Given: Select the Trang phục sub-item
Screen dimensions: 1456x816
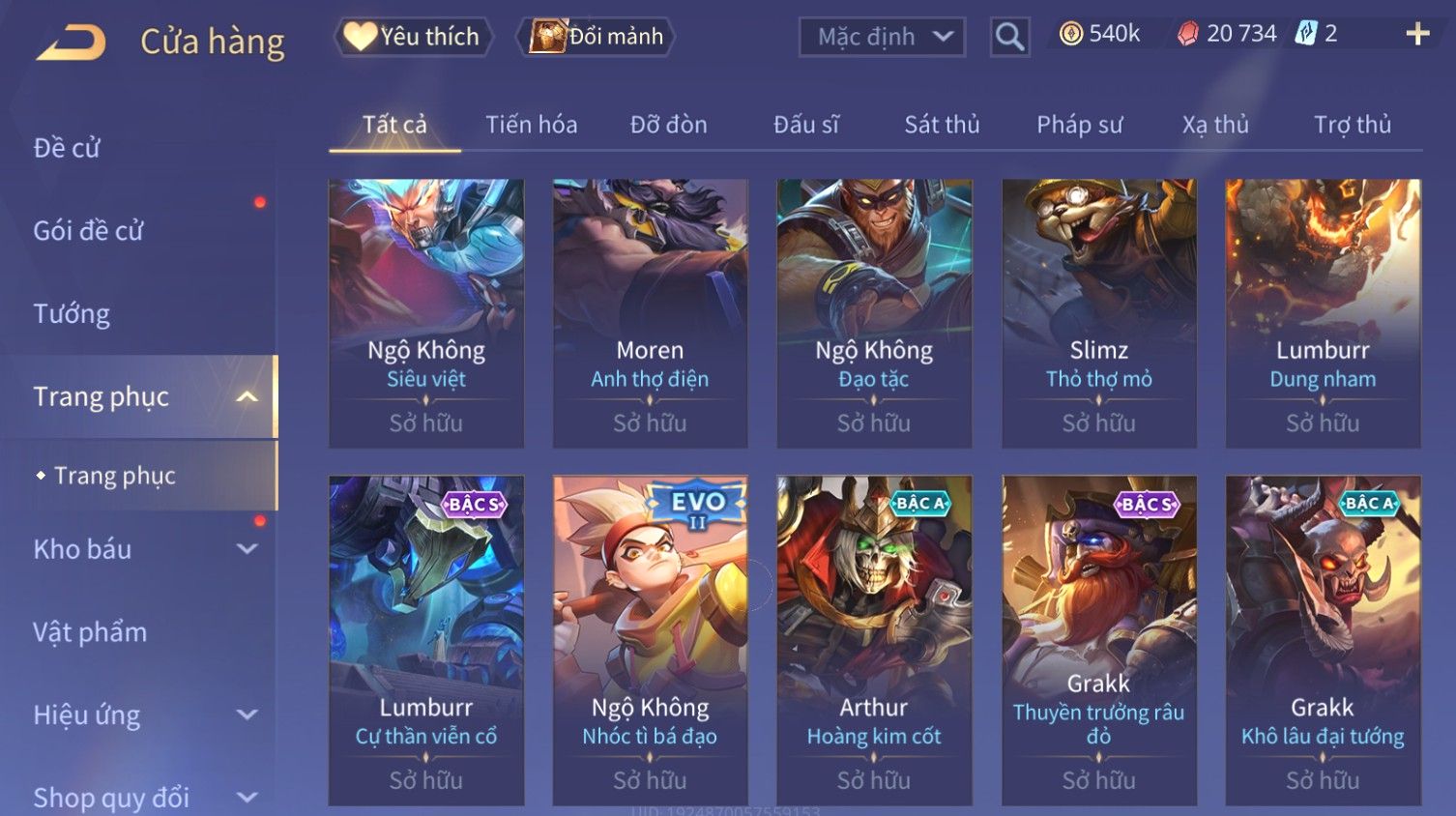Looking at the screenshot, I should 115,476.
